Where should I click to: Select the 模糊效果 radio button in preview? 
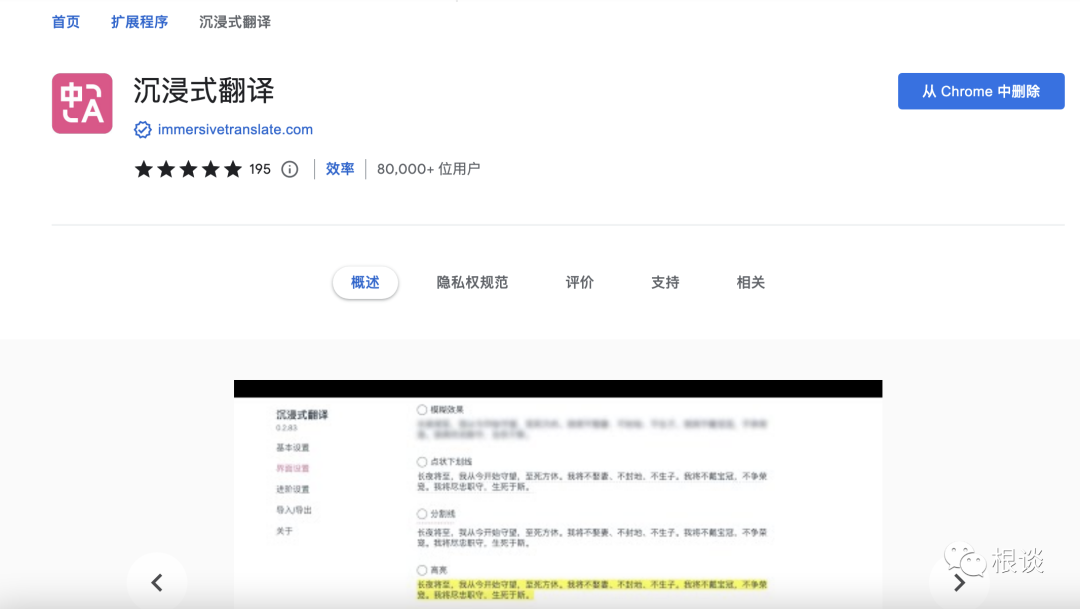pos(422,410)
